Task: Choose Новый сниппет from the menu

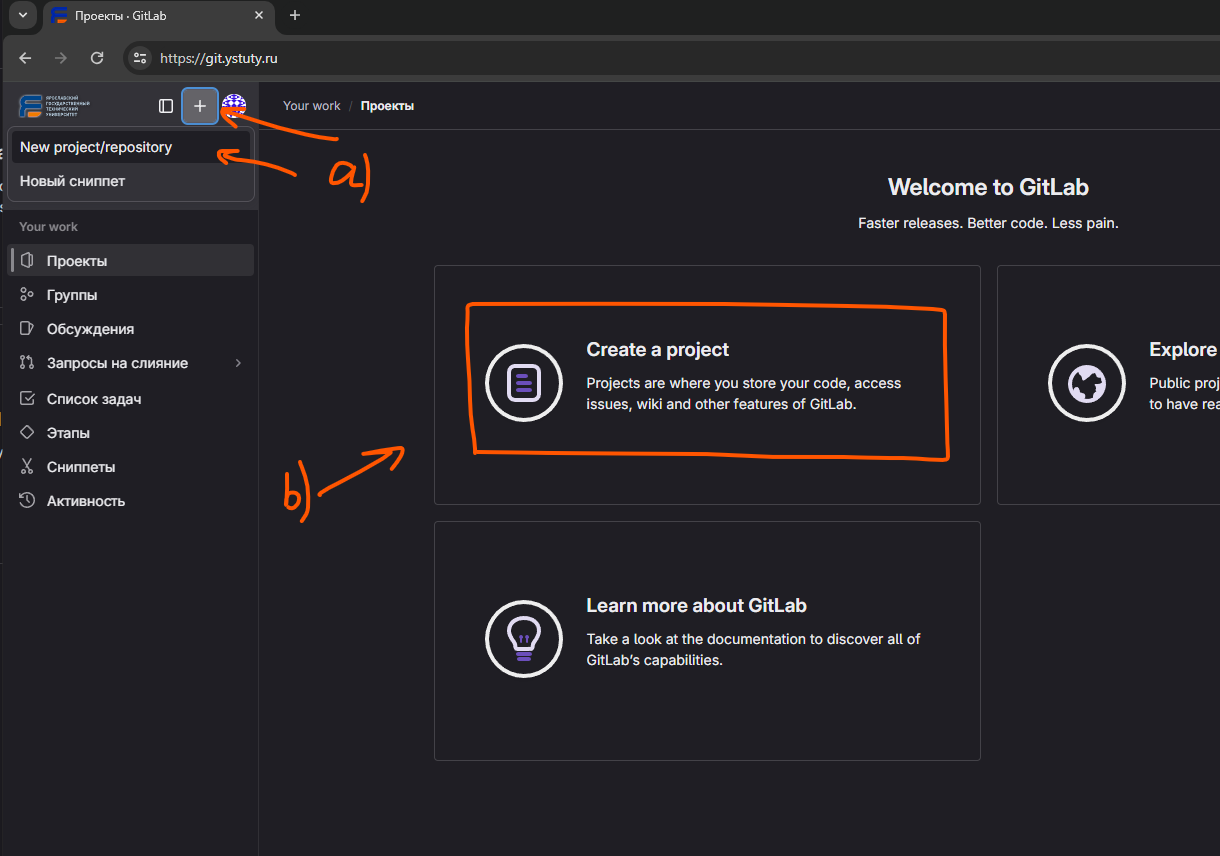Action: [x=131, y=181]
